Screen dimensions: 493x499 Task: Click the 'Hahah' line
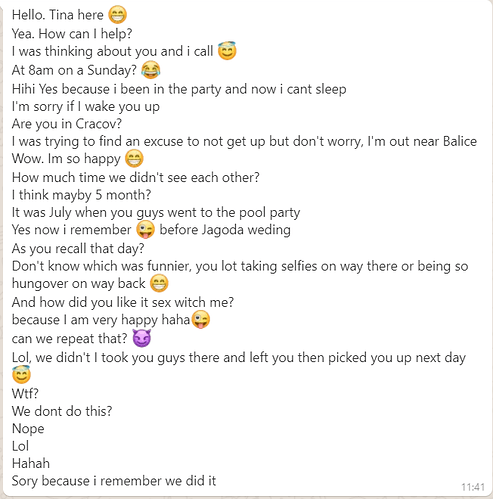point(31,463)
